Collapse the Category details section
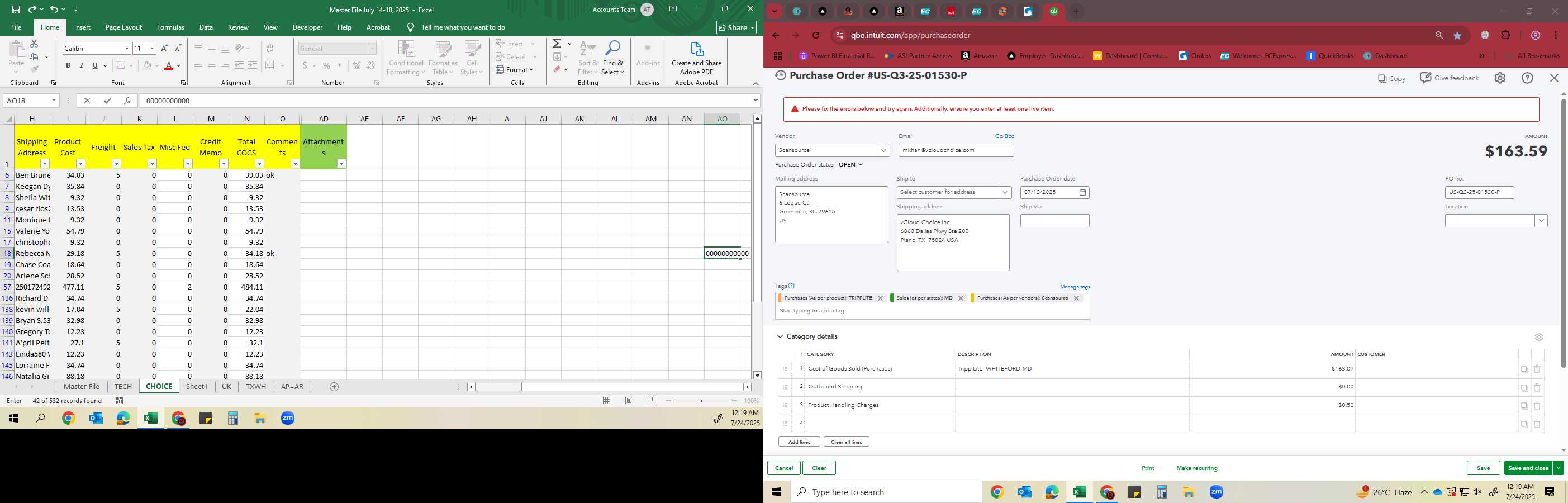The width and height of the screenshot is (1568, 503). 780,337
